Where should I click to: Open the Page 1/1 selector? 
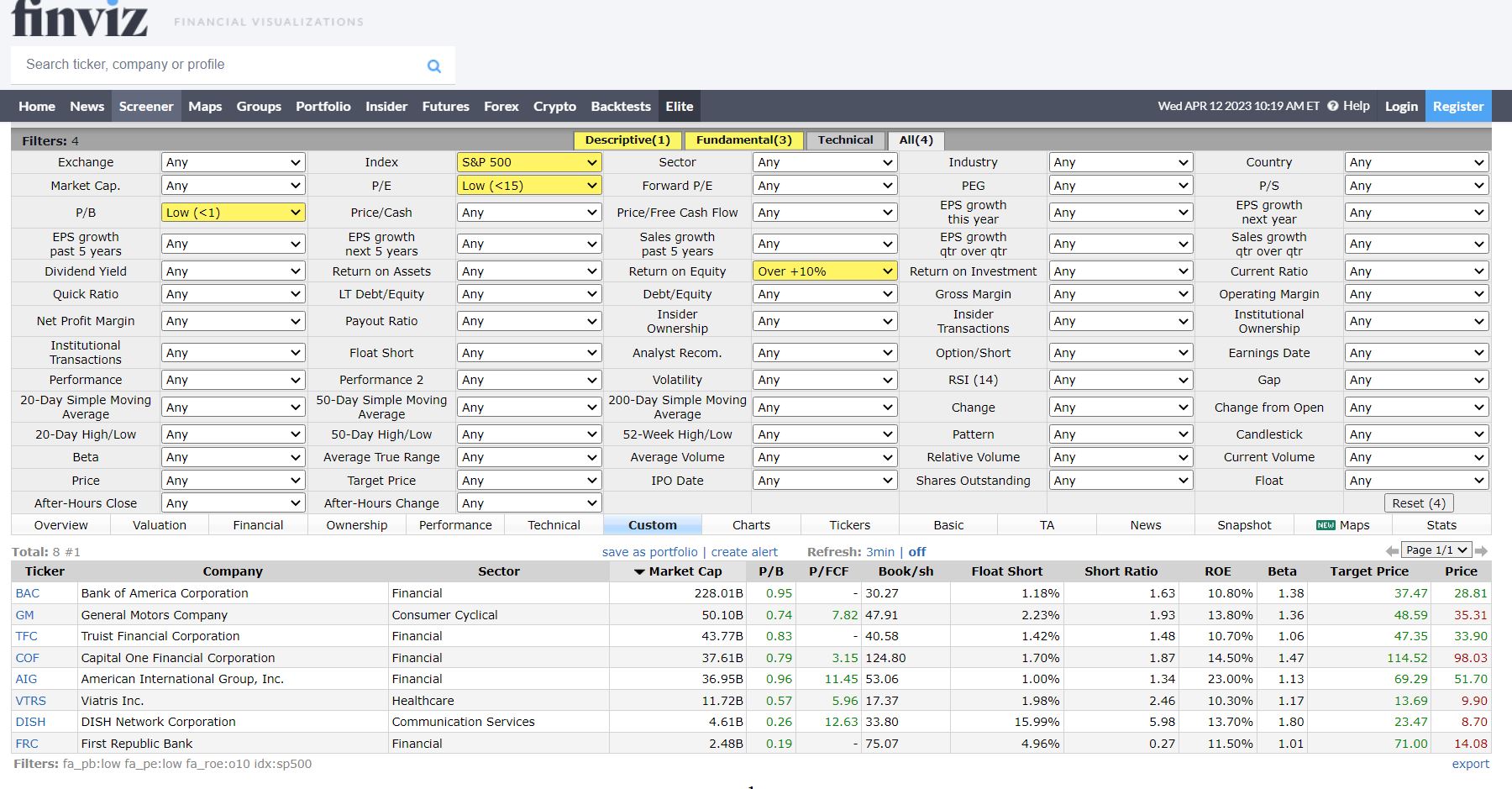tap(1436, 550)
